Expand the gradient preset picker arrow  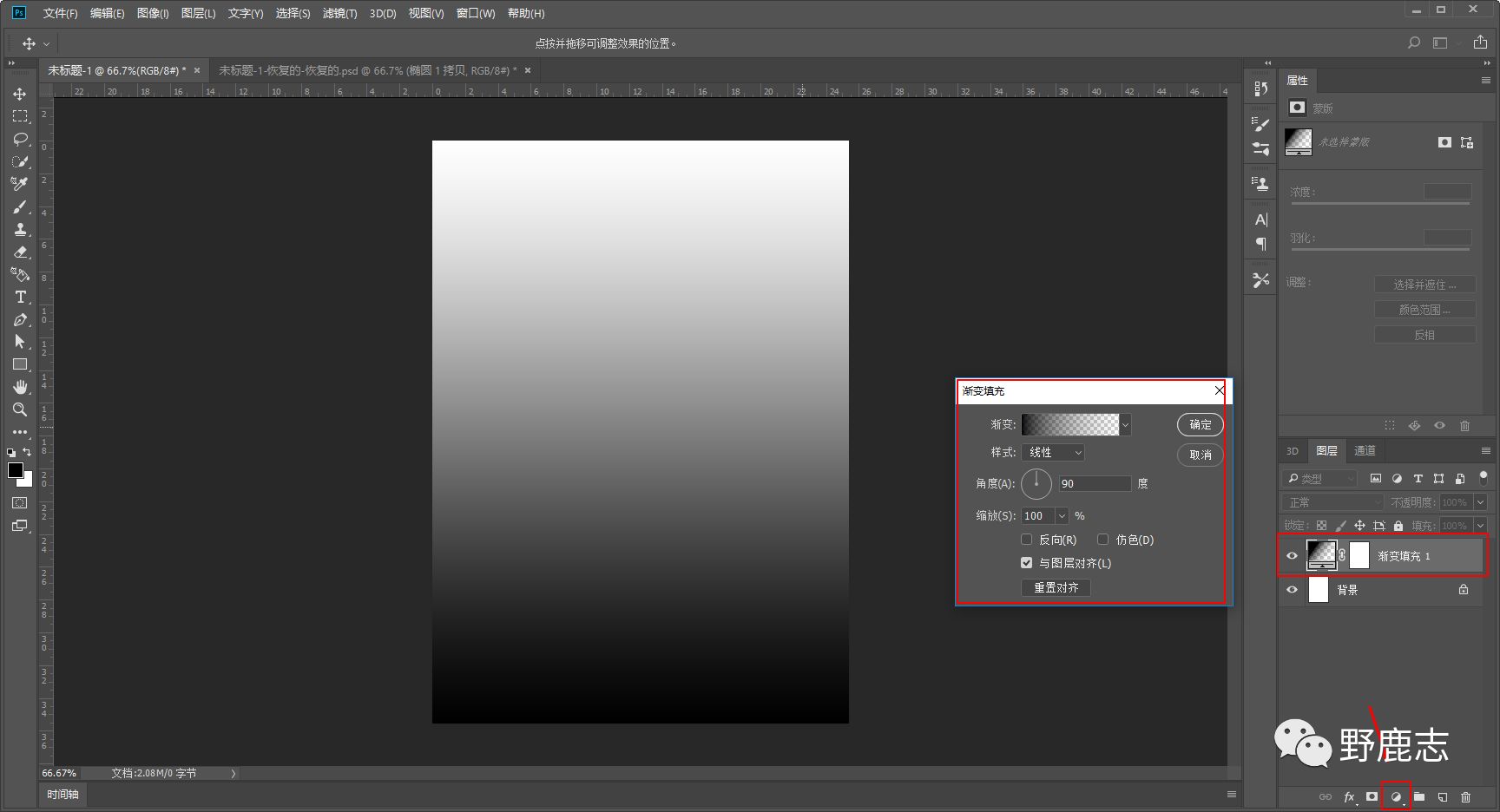point(1126,425)
